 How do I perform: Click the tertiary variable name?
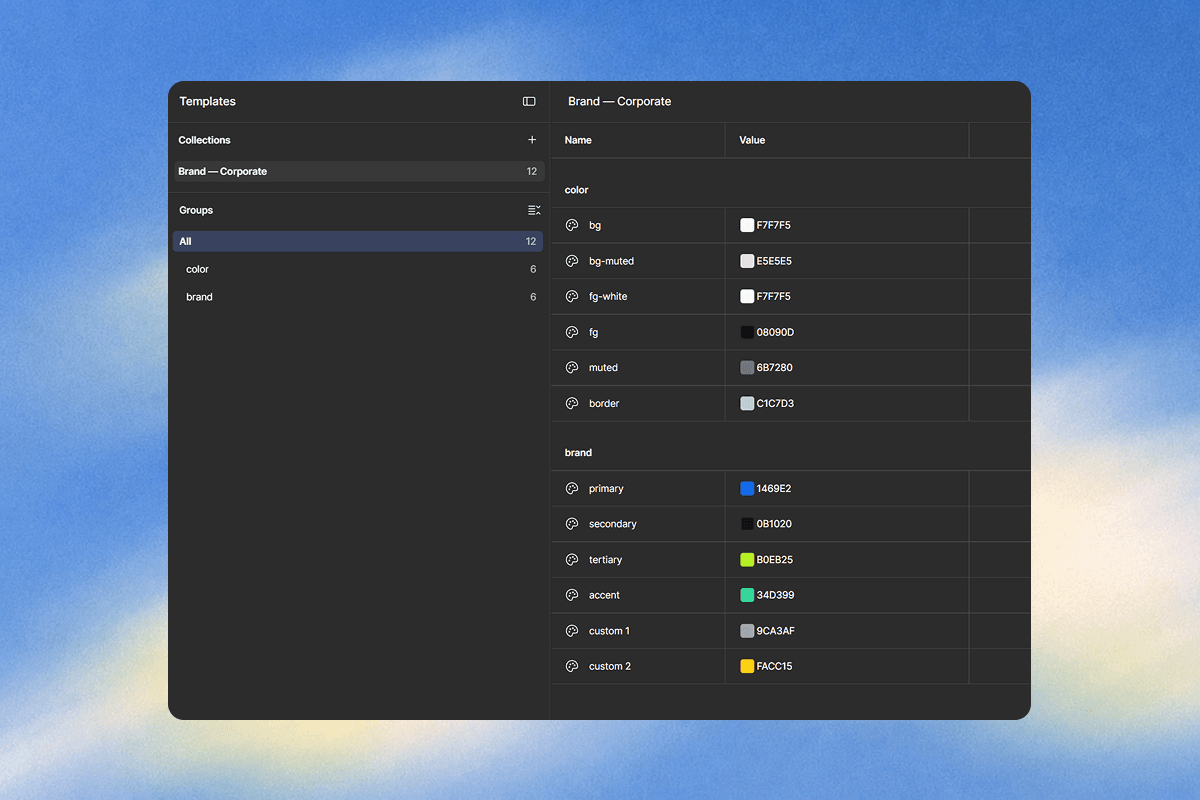(606, 559)
